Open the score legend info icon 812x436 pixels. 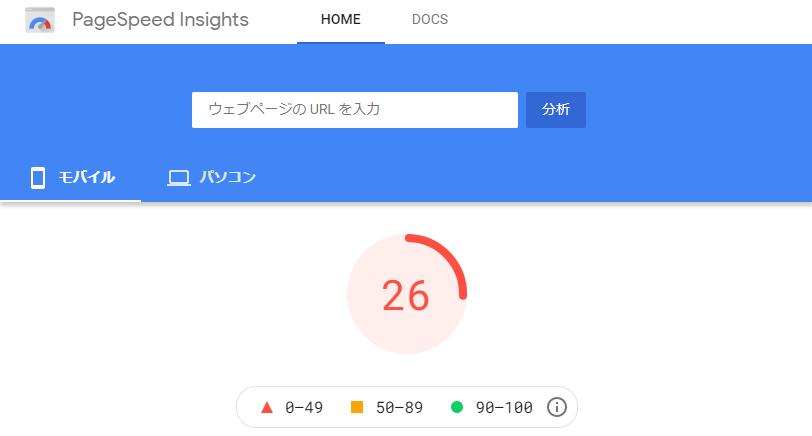click(x=557, y=407)
